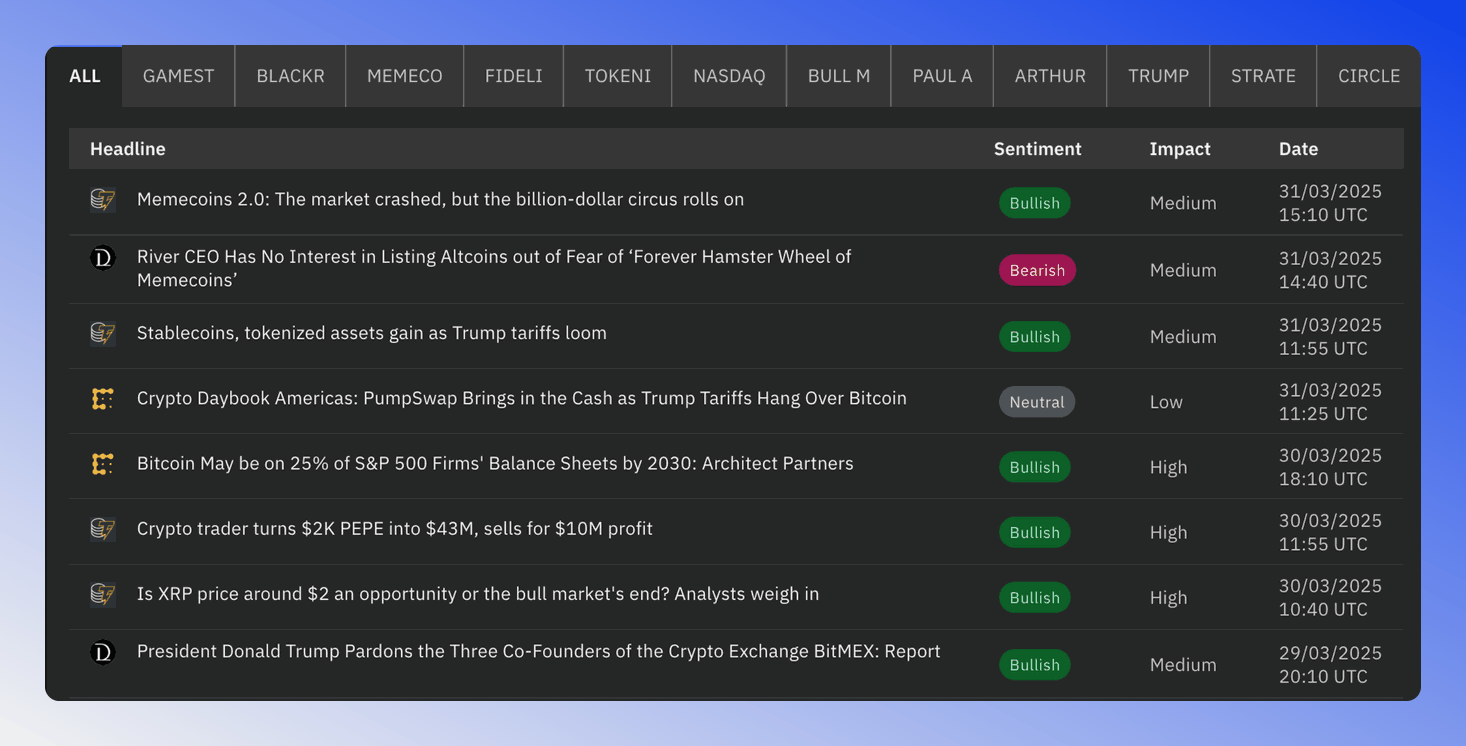Click the Impact column header
This screenshot has width=1466, height=746.
point(1180,149)
